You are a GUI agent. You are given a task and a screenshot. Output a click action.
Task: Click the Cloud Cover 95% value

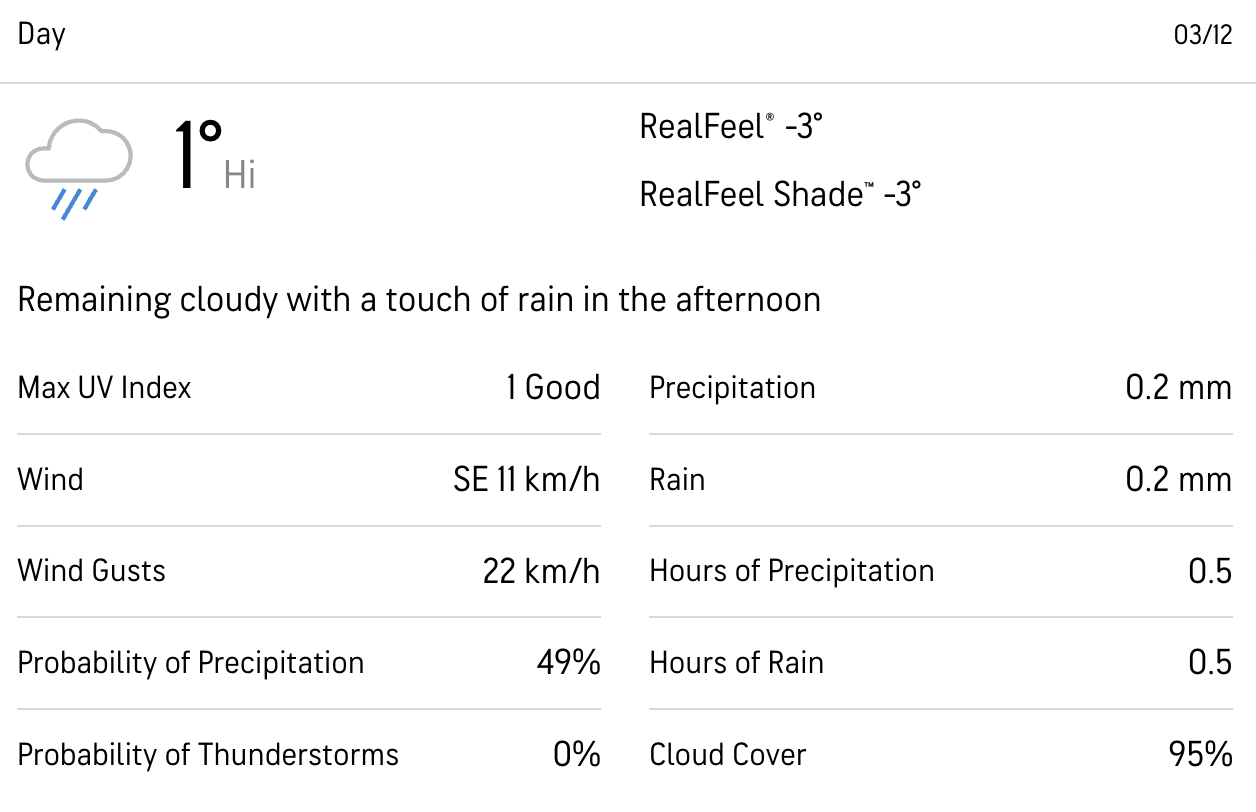click(x=1201, y=755)
